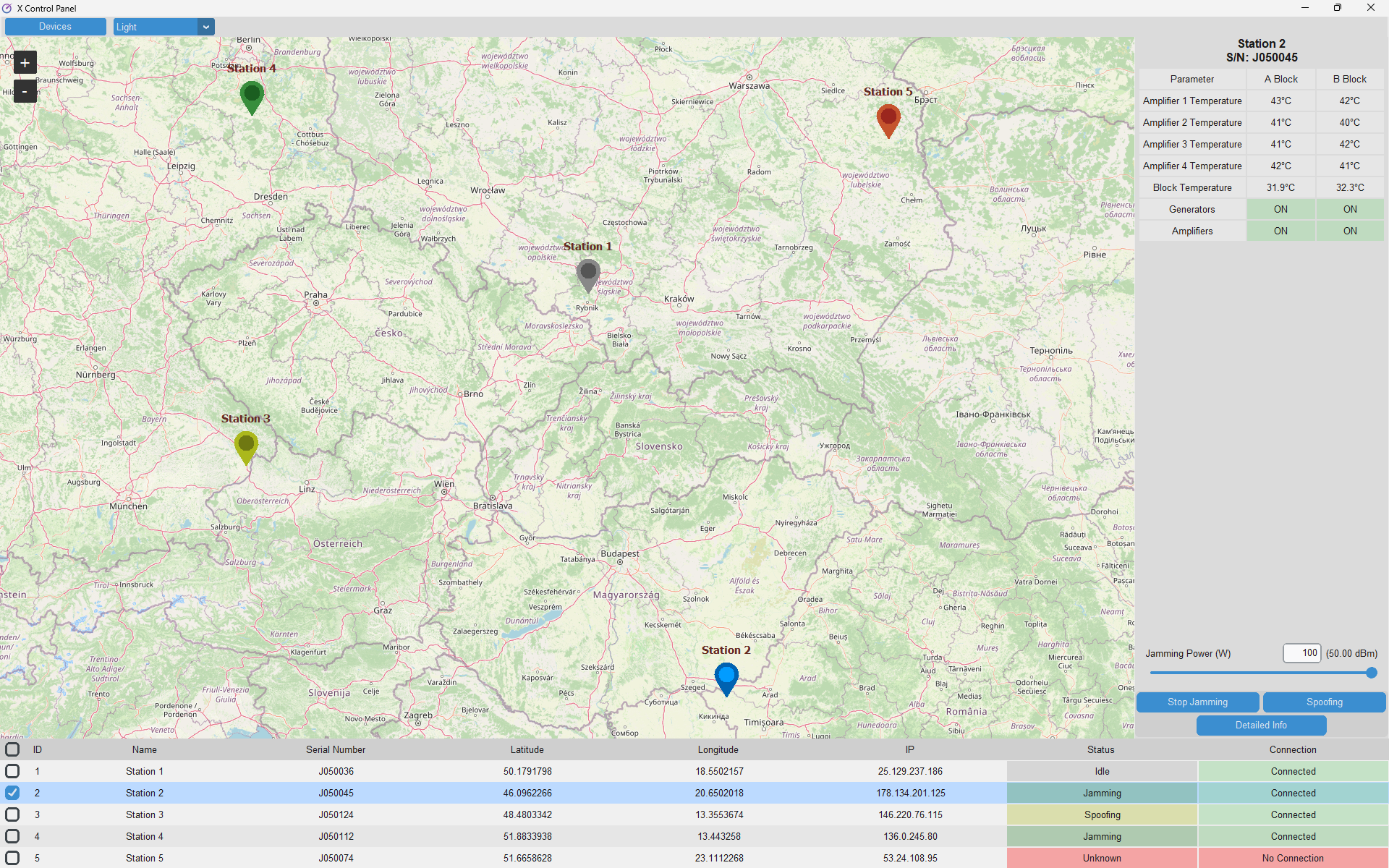Select serial number J050112

coord(336,836)
